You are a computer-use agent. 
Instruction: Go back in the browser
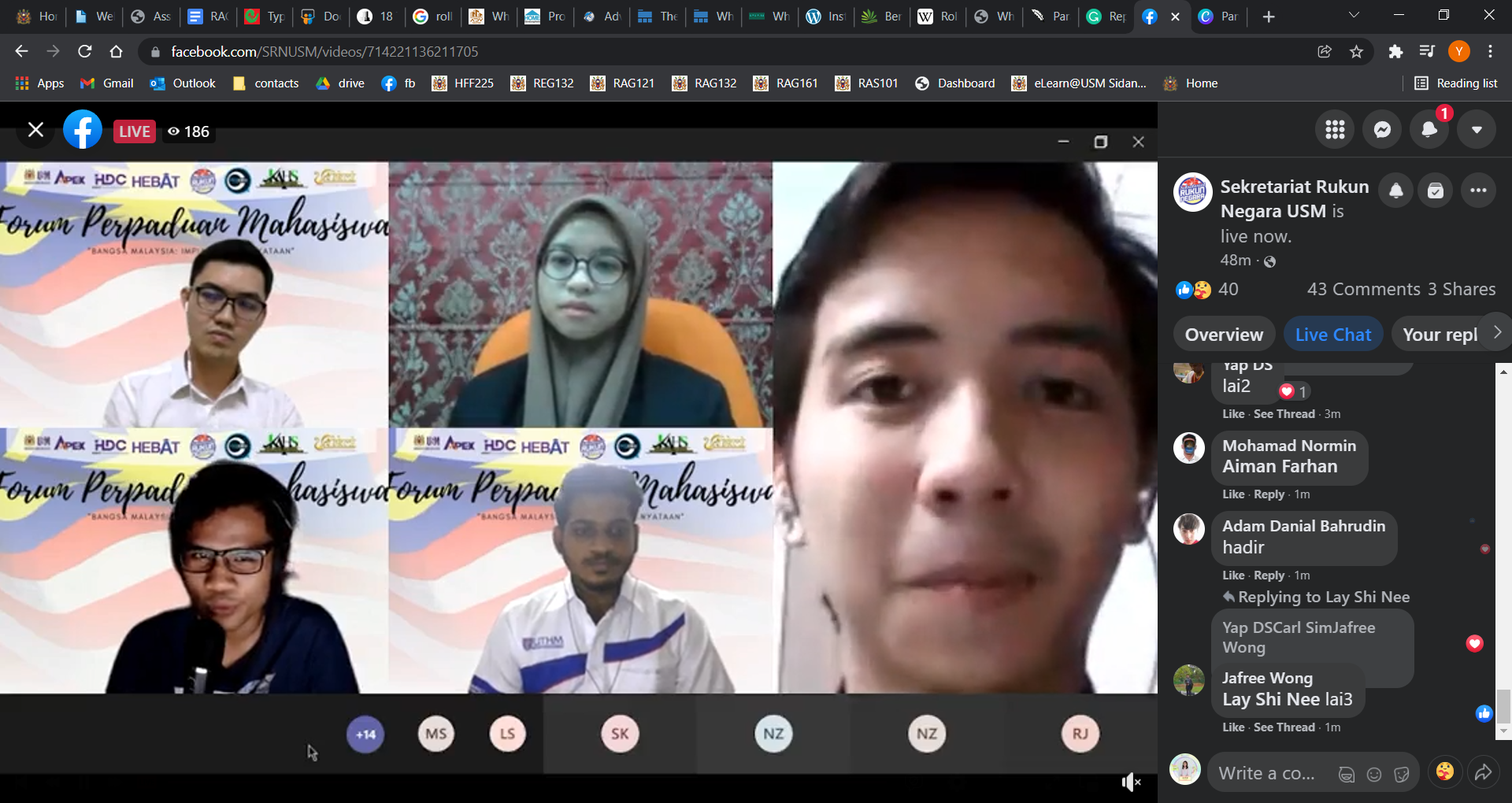tap(21, 51)
